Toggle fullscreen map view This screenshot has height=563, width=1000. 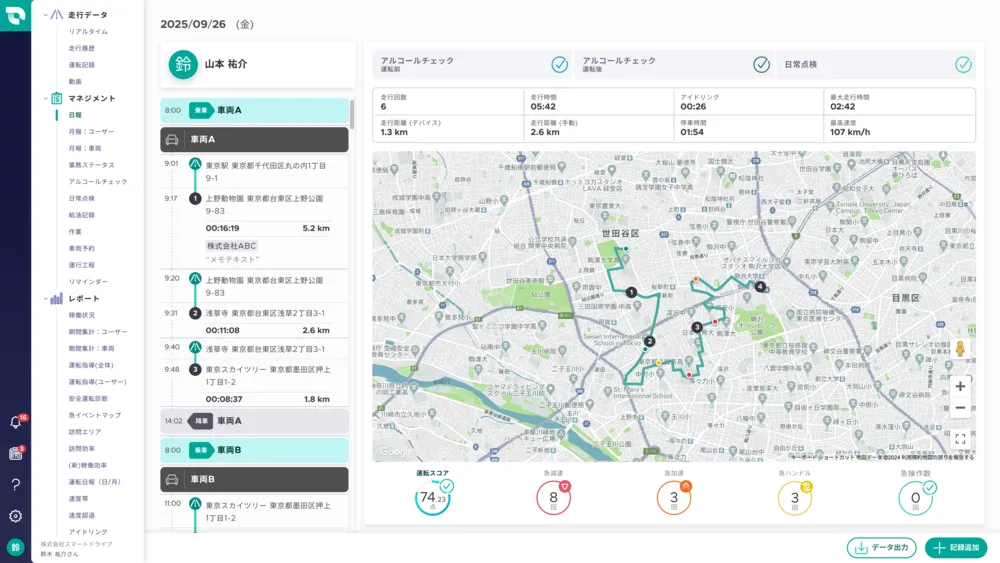960,438
